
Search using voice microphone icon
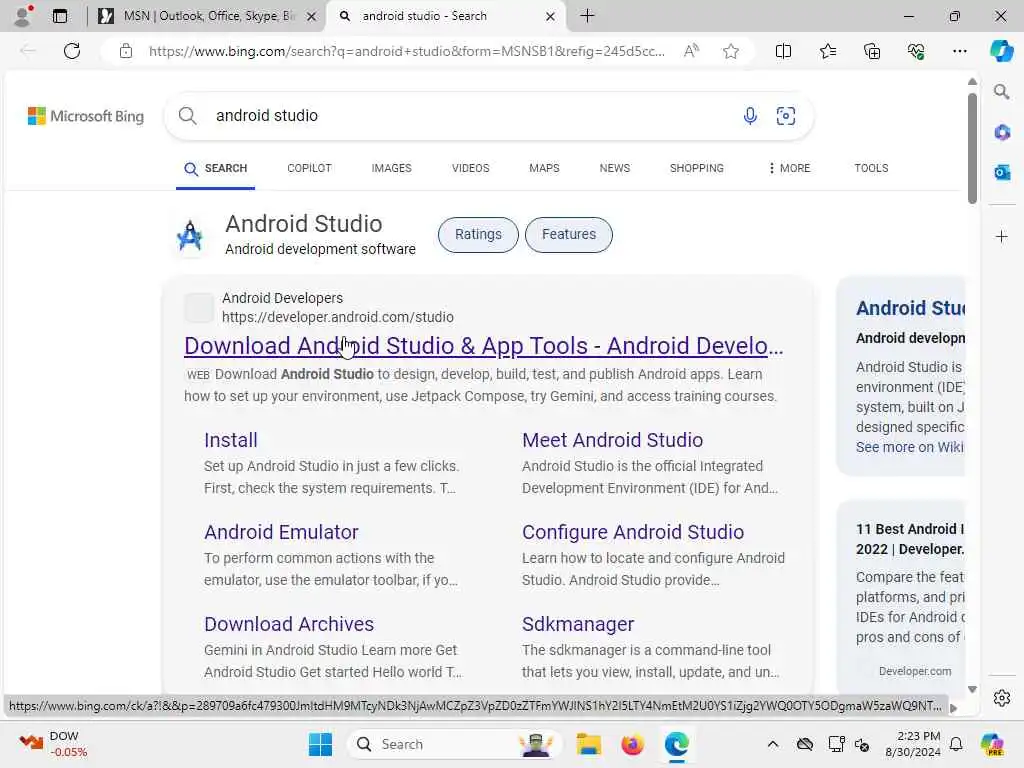click(750, 116)
